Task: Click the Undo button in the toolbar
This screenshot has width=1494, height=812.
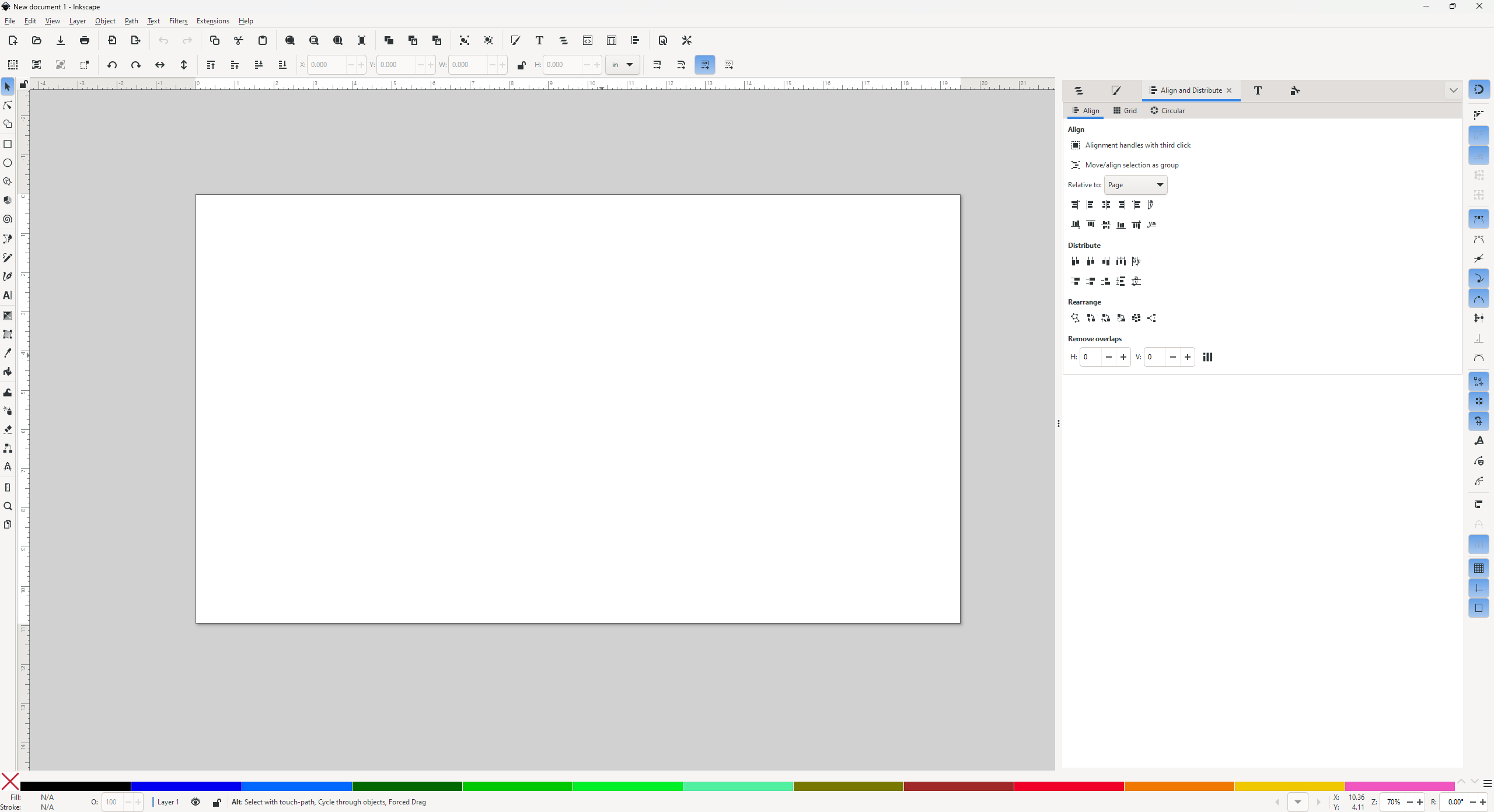Action: tap(163, 40)
